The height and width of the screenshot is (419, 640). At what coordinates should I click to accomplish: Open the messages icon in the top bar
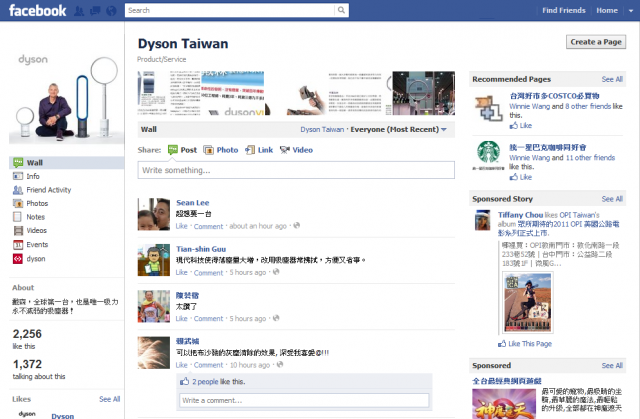click(95, 11)
